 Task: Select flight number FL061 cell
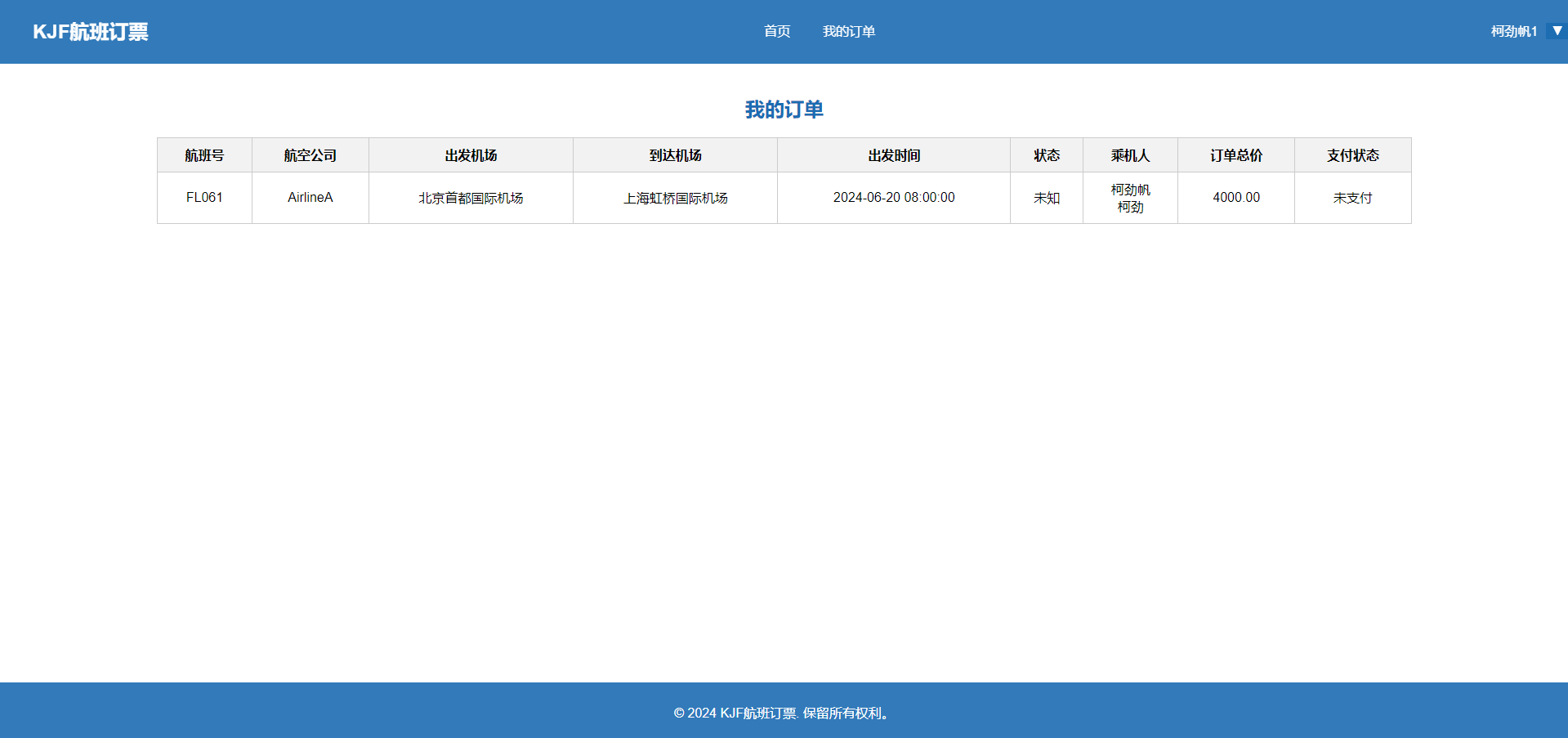tap(204, 198)
